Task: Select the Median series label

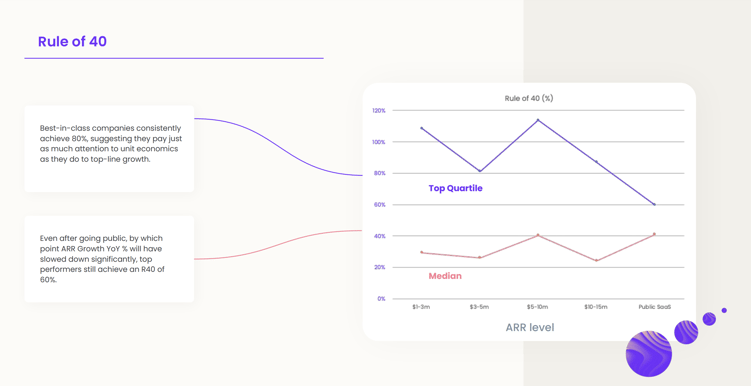Action: pos(445,276)
